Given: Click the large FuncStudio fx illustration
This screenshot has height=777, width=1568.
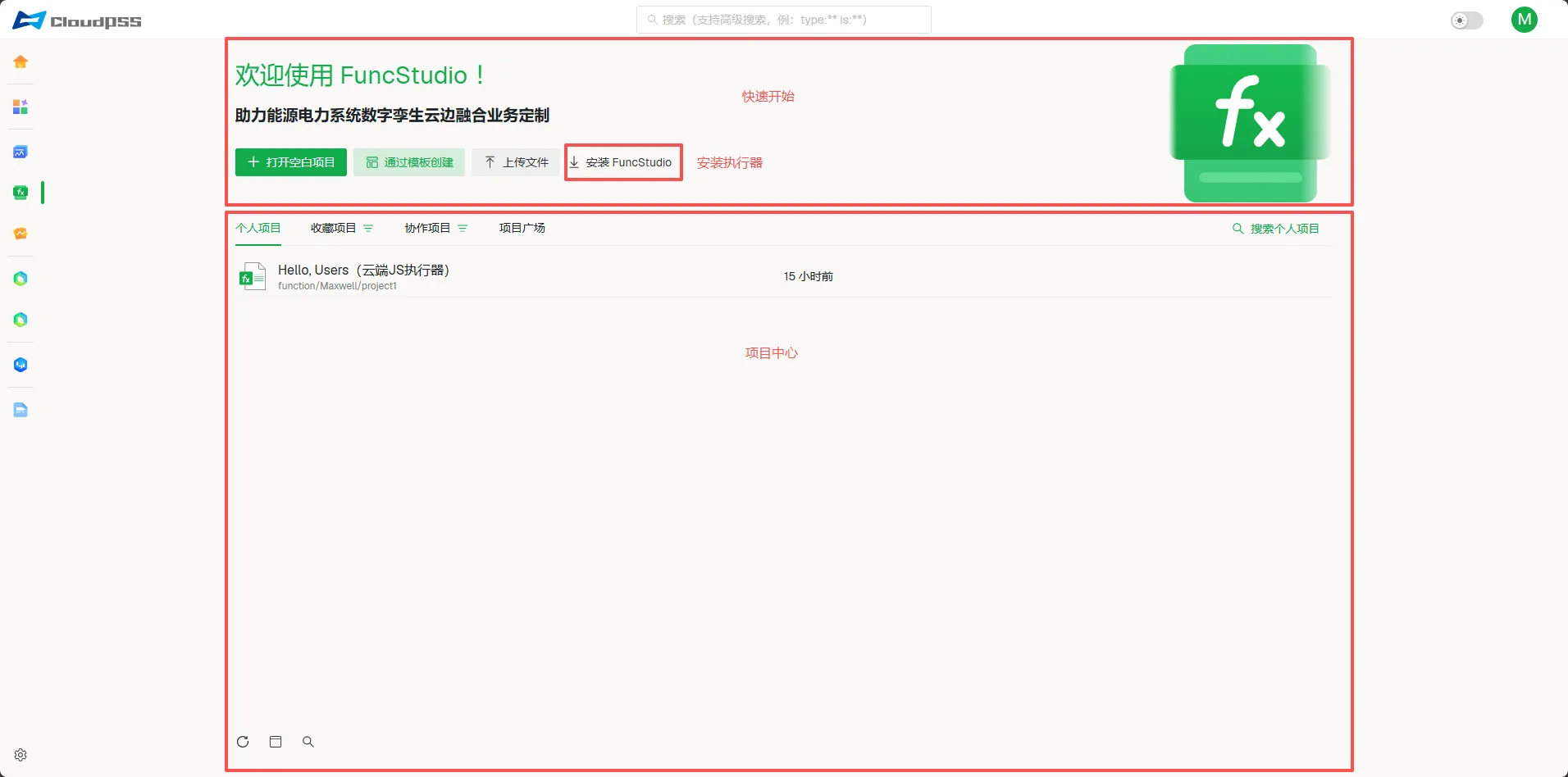Looking at the screenshot, I should pyautogui.click(x=1250, y=123).
